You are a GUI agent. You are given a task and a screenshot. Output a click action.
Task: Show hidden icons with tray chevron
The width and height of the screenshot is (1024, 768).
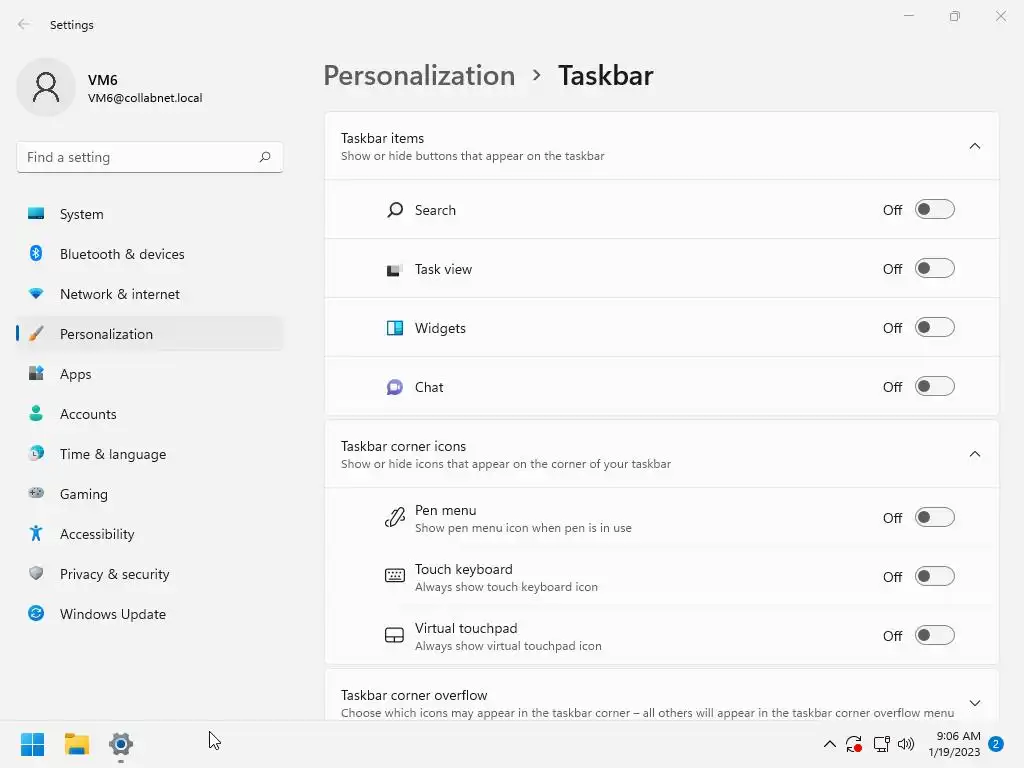(829, 744)
